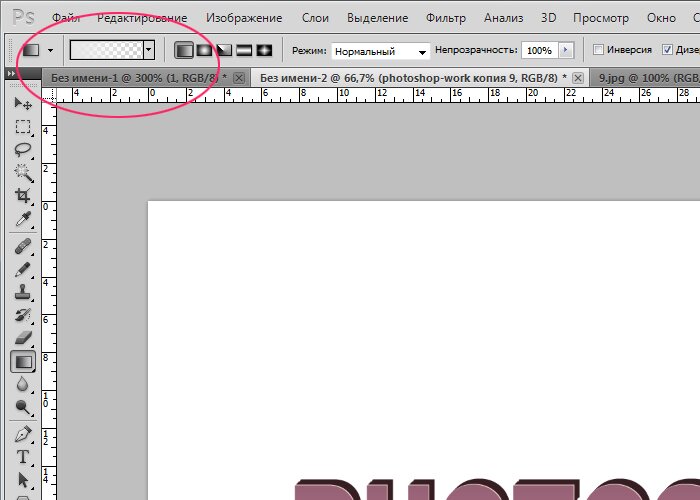
Task: Click the Ps application logo
Action: 23,17
